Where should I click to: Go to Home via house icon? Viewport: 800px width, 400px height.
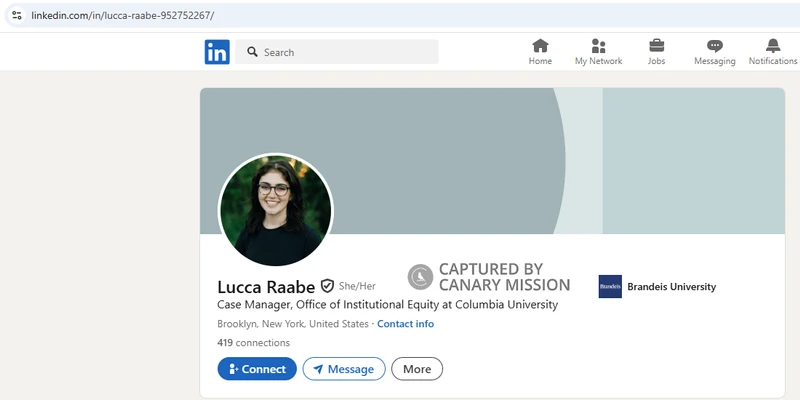[540, 46]
